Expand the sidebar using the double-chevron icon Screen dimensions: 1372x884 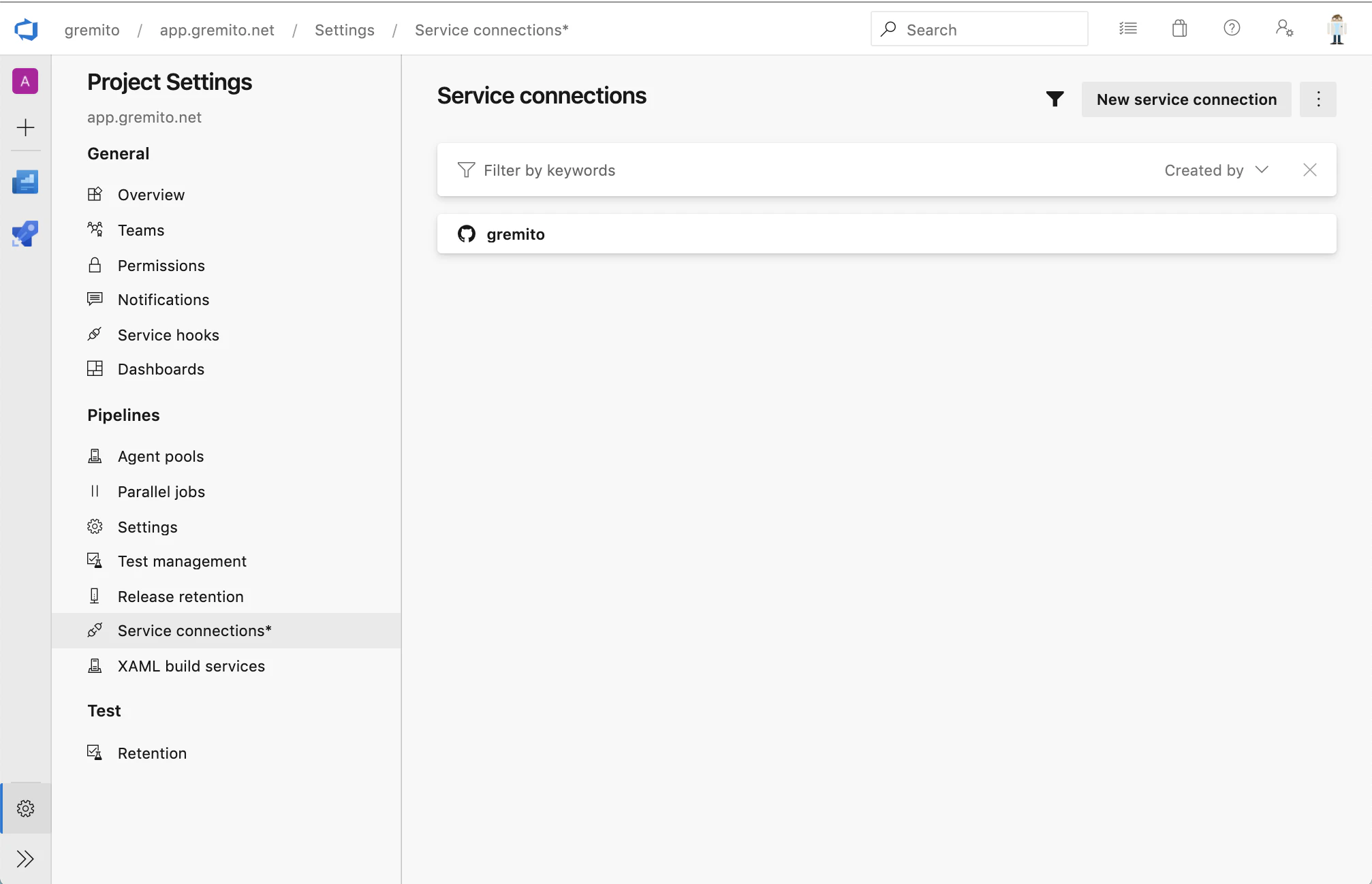pyautogui.click(x=25, y=859)
